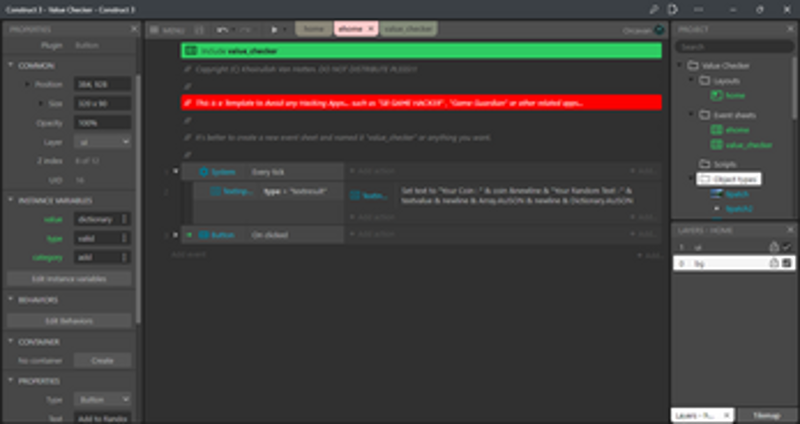Click the Button object icon in event
The width and height of the screenshot is (800, 424).
point(204,235)
